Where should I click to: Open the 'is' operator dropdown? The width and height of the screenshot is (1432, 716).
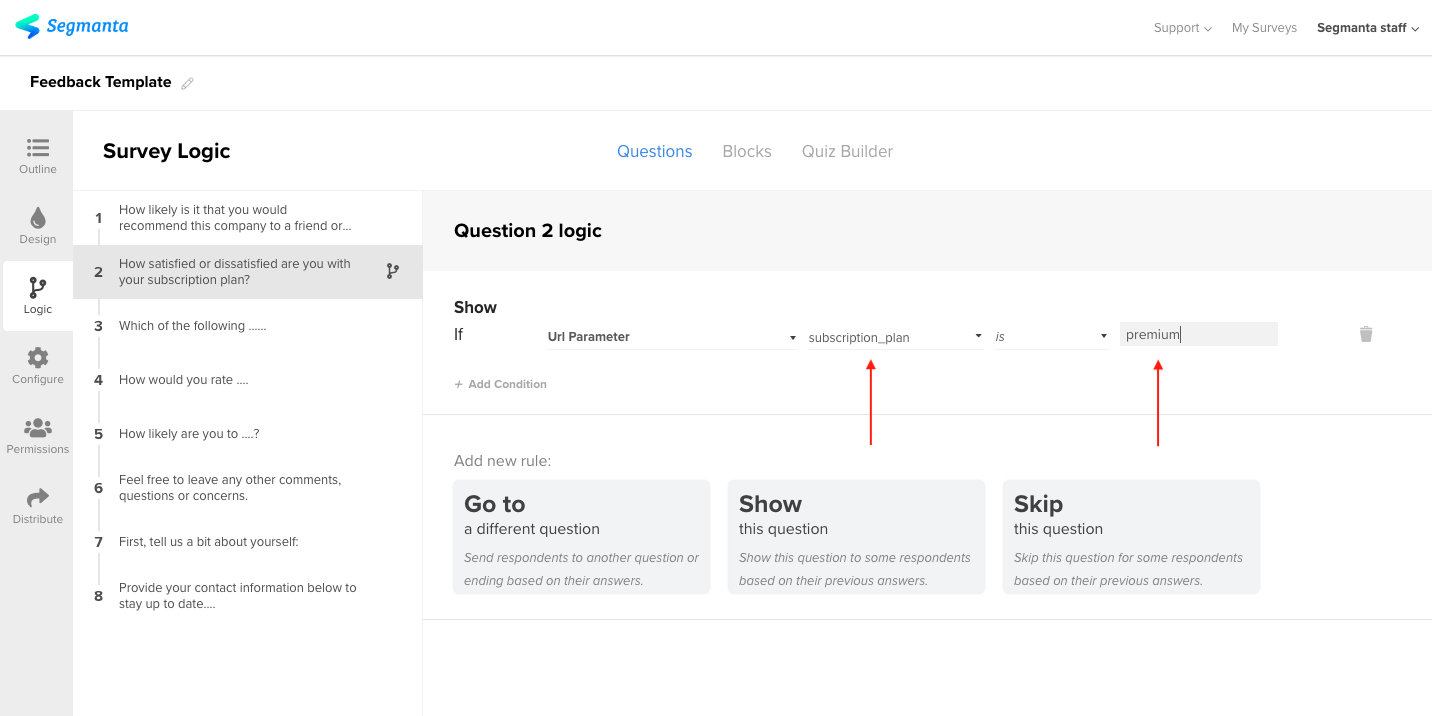(x=1051, y=337)
